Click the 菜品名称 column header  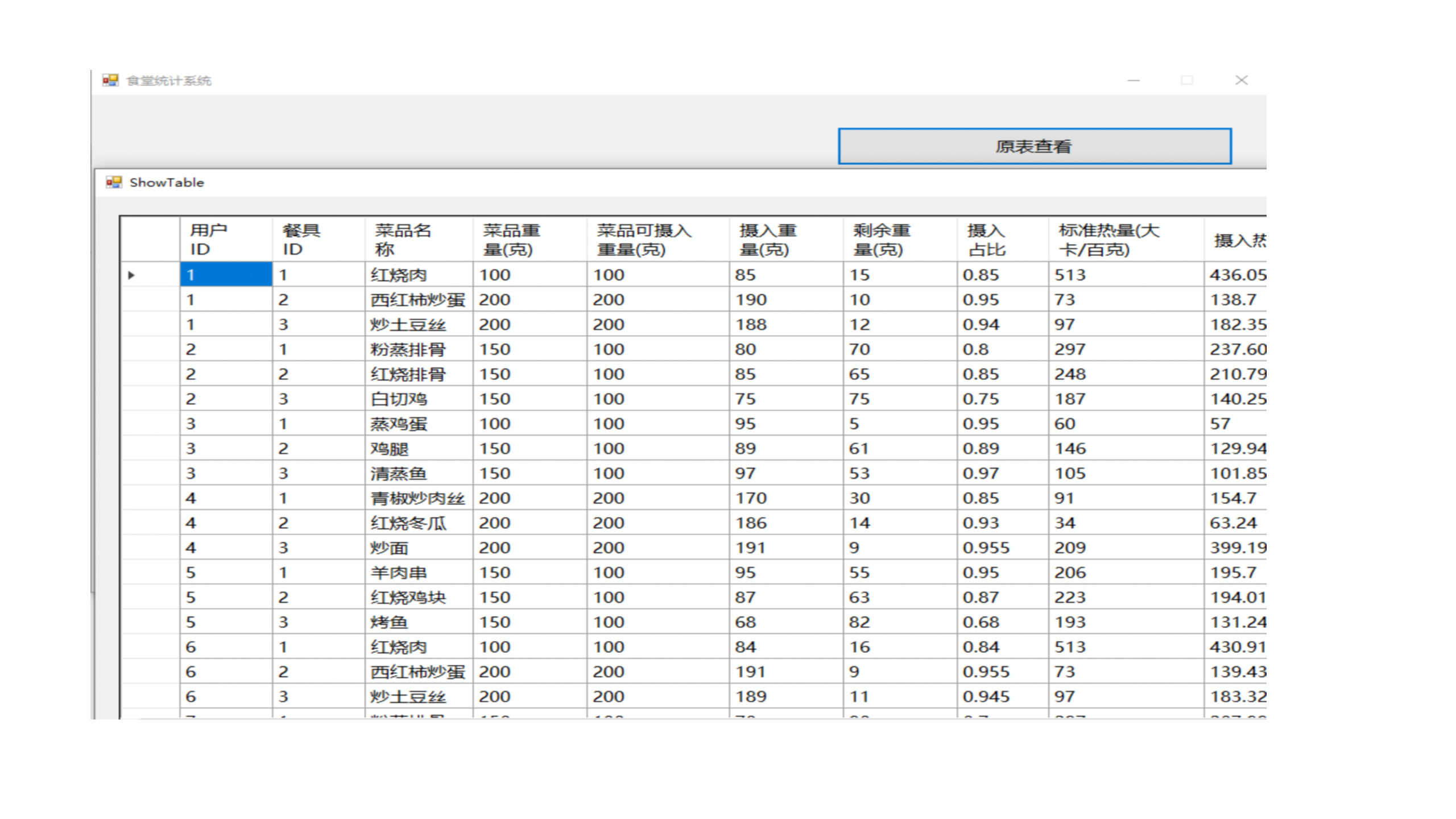point(418,239)
